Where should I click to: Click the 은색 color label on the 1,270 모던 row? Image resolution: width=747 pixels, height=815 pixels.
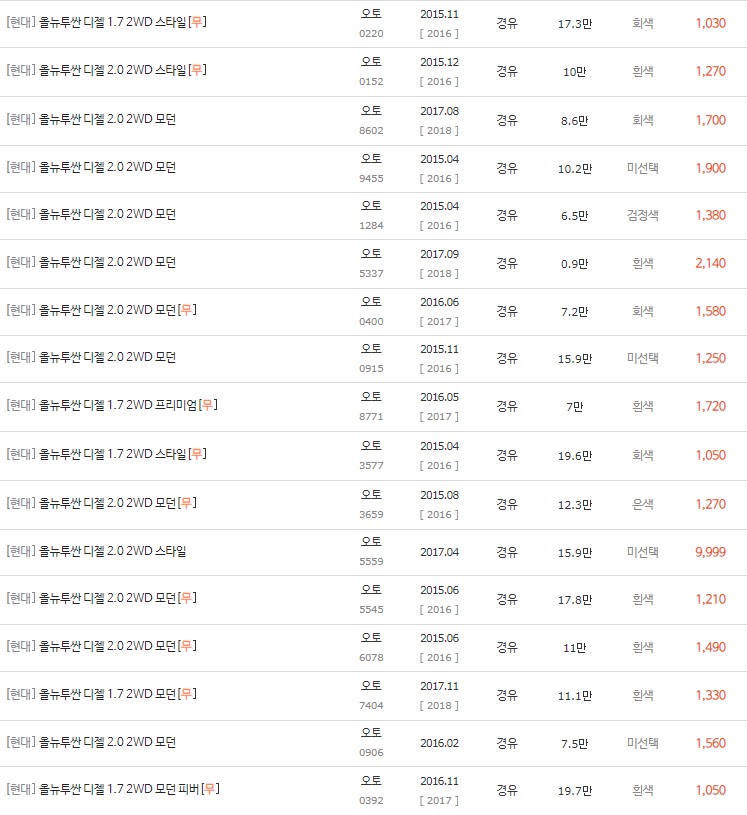pos(642,503)
